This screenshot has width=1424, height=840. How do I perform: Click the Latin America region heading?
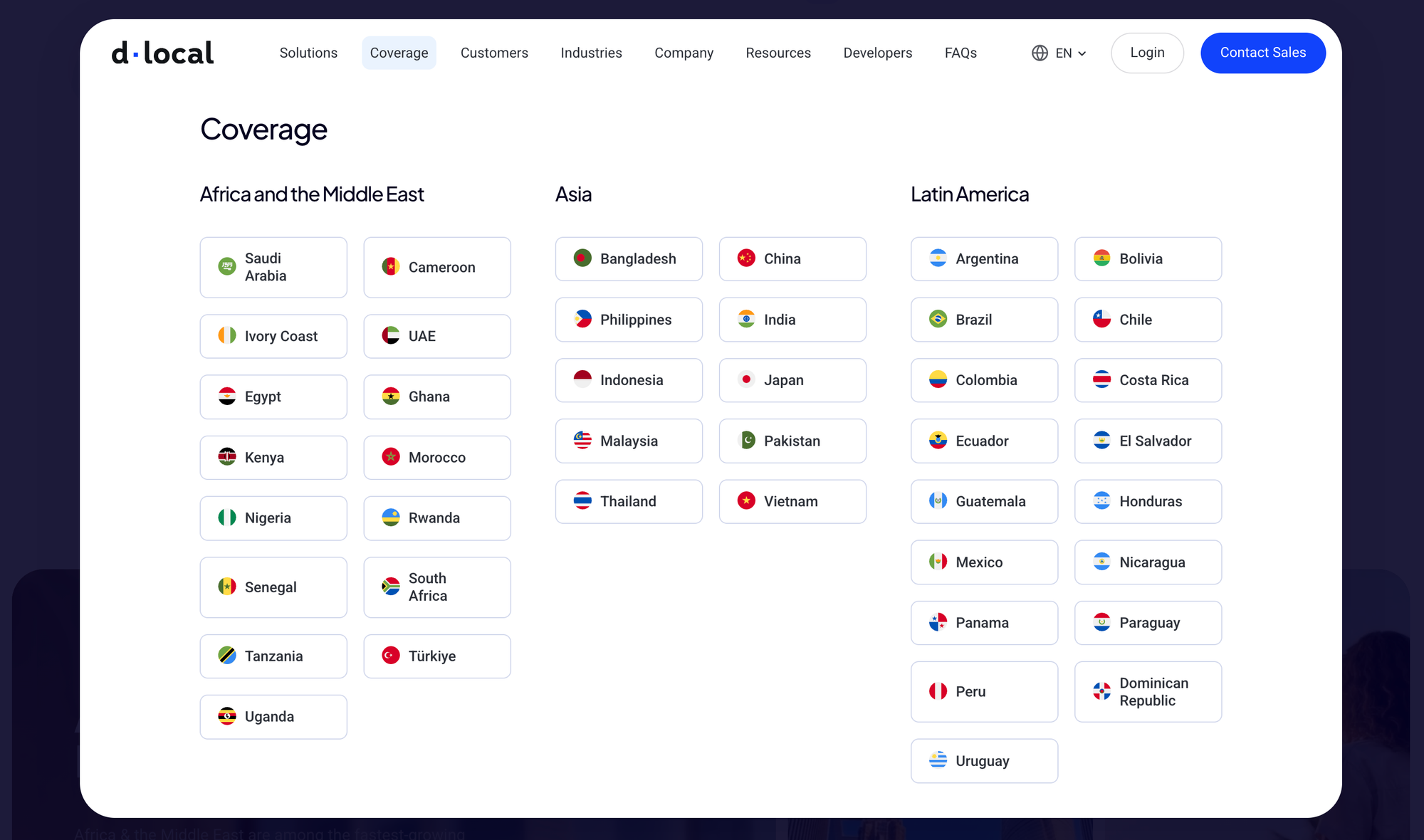tap(970, 194)
